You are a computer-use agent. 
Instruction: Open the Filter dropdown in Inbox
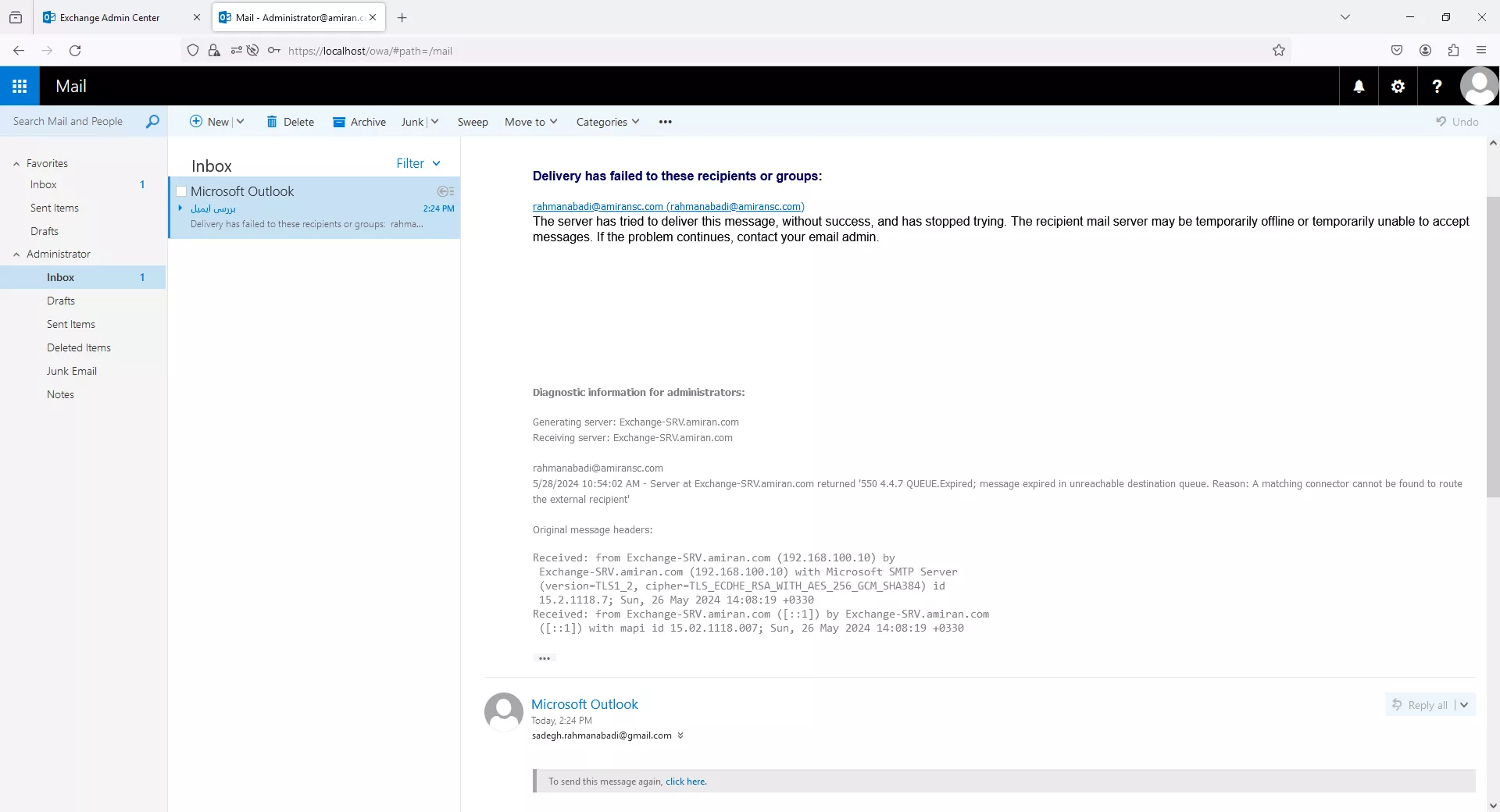[x=419, y=163]
